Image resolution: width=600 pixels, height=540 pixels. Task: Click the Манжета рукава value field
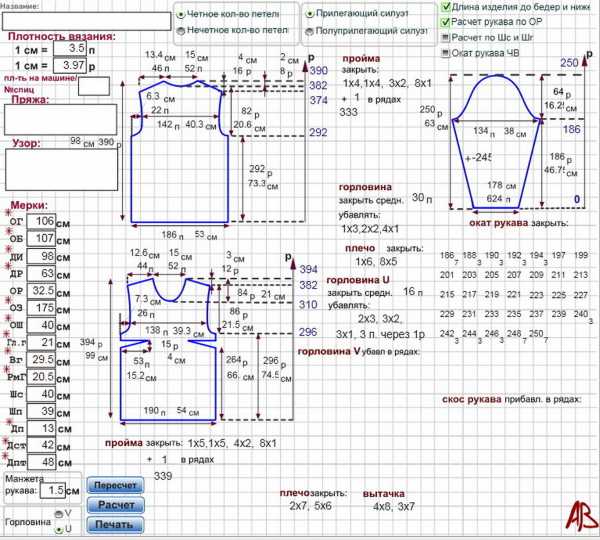tap(64, 490)
